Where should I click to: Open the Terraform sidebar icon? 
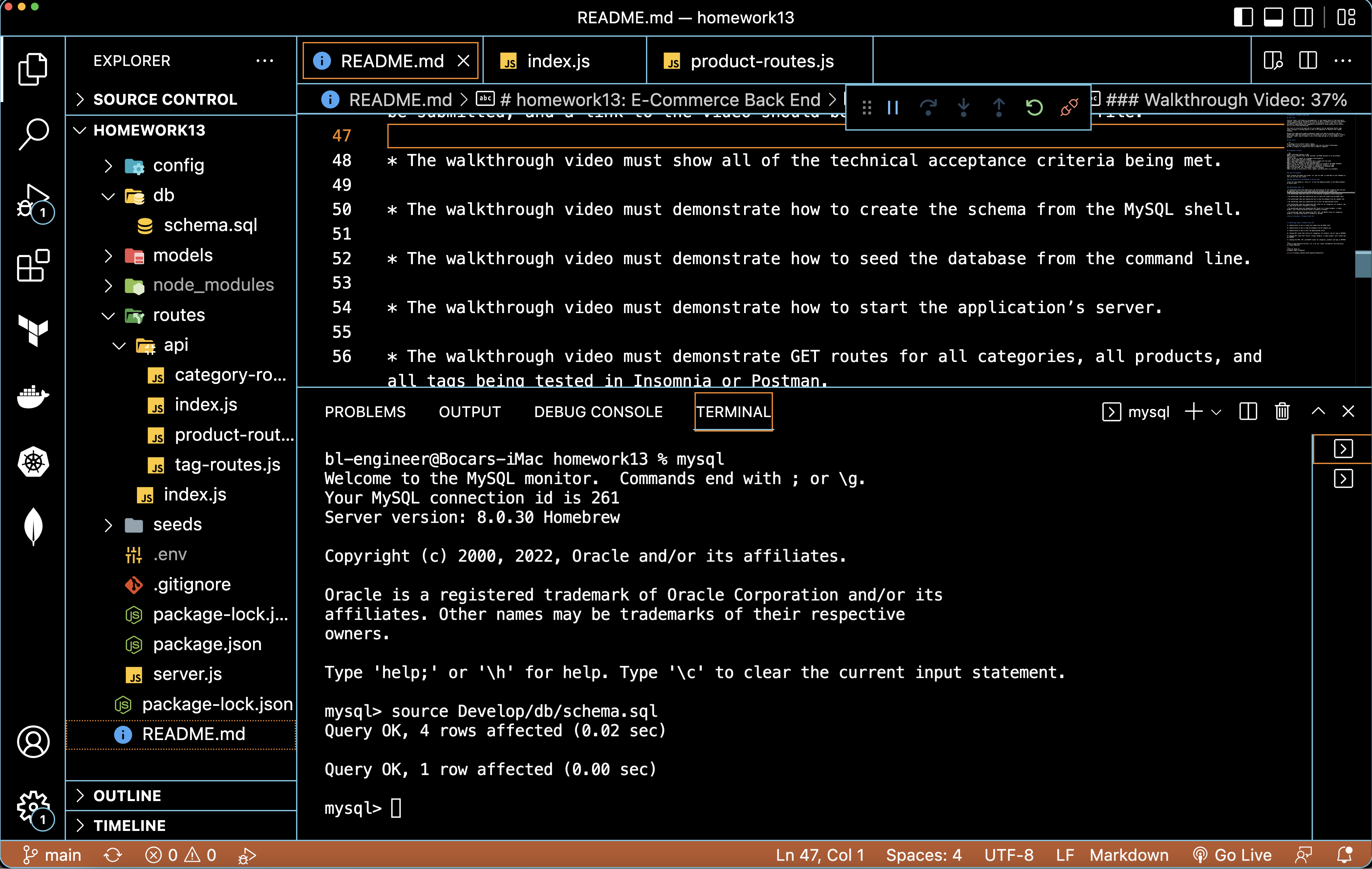tap(33, 330)
